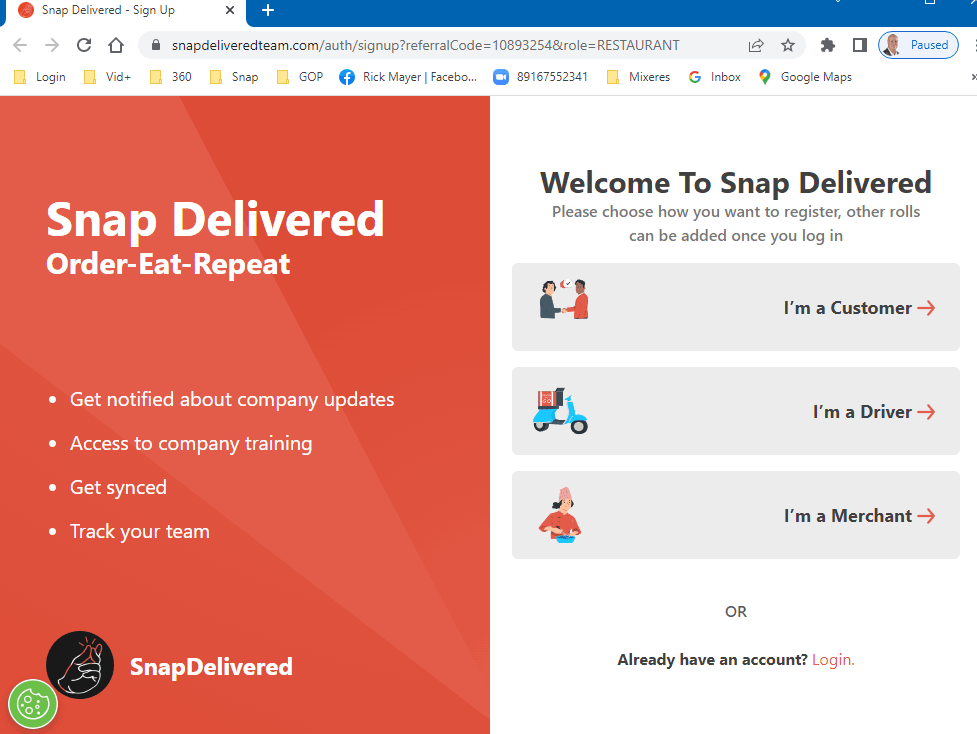Go to the browser home page icon
This screenshot has width=977, height=734.
pos(116,45)
